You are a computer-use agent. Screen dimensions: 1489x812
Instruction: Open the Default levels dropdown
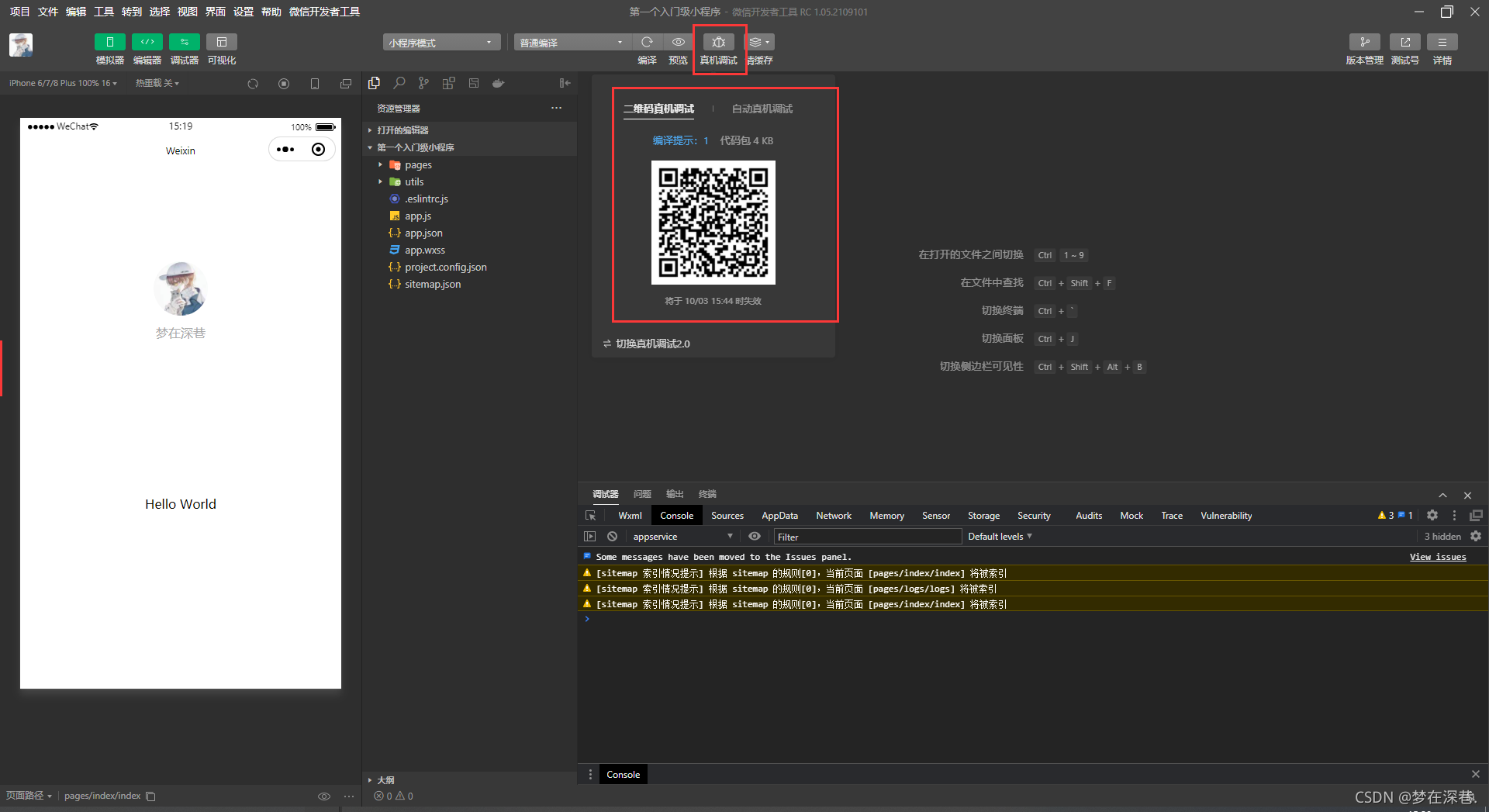(x=1000, y=537)
